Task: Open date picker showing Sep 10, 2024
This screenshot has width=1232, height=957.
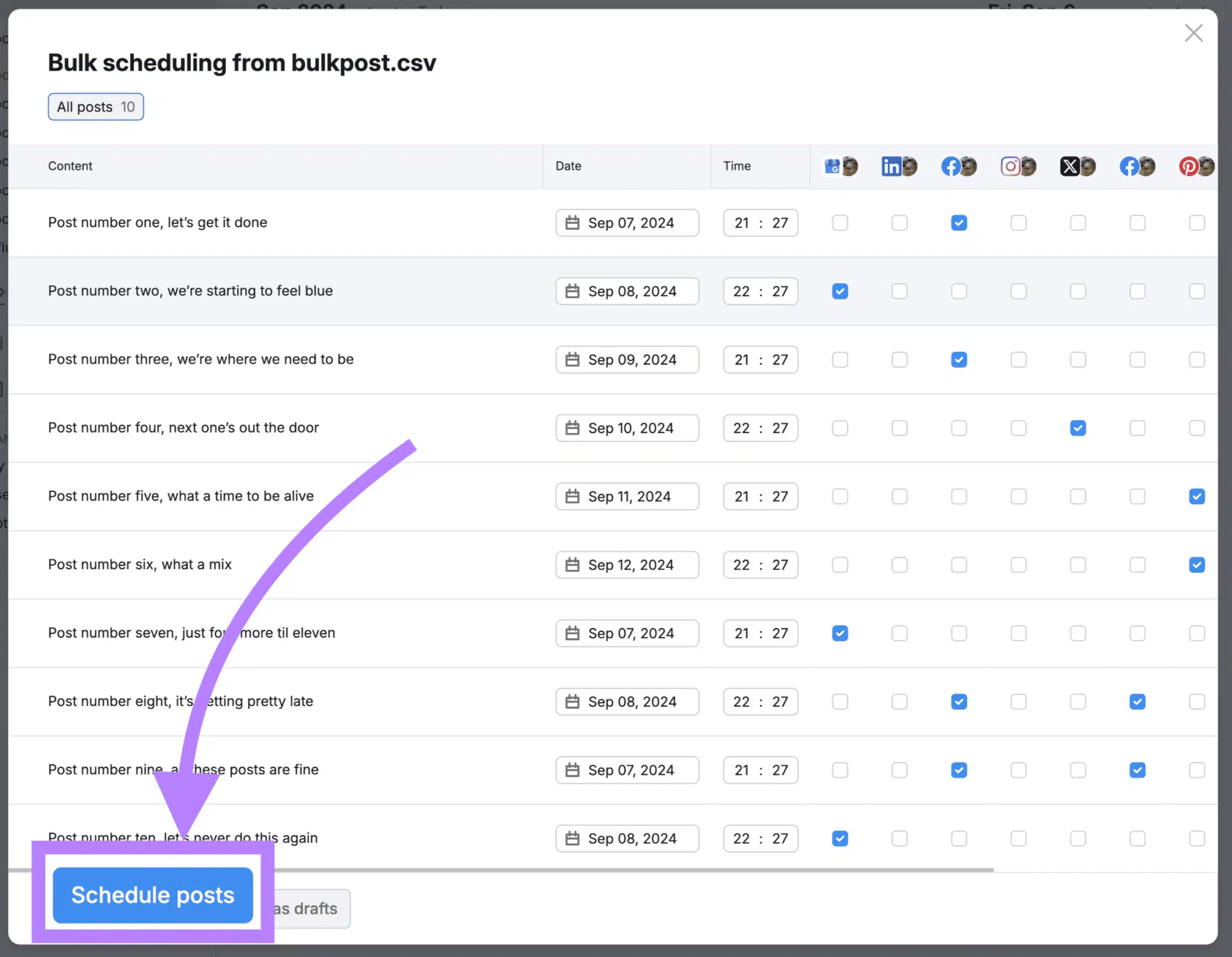Action: [627, 428]
